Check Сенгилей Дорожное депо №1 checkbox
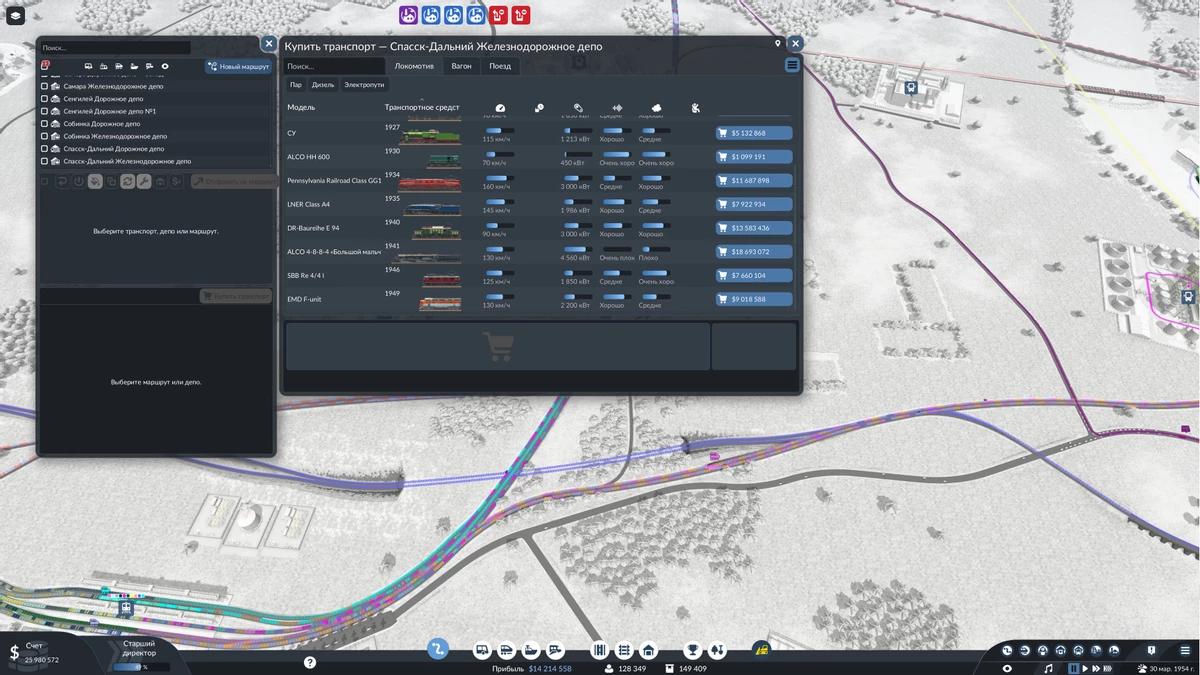 coord(44,111)
